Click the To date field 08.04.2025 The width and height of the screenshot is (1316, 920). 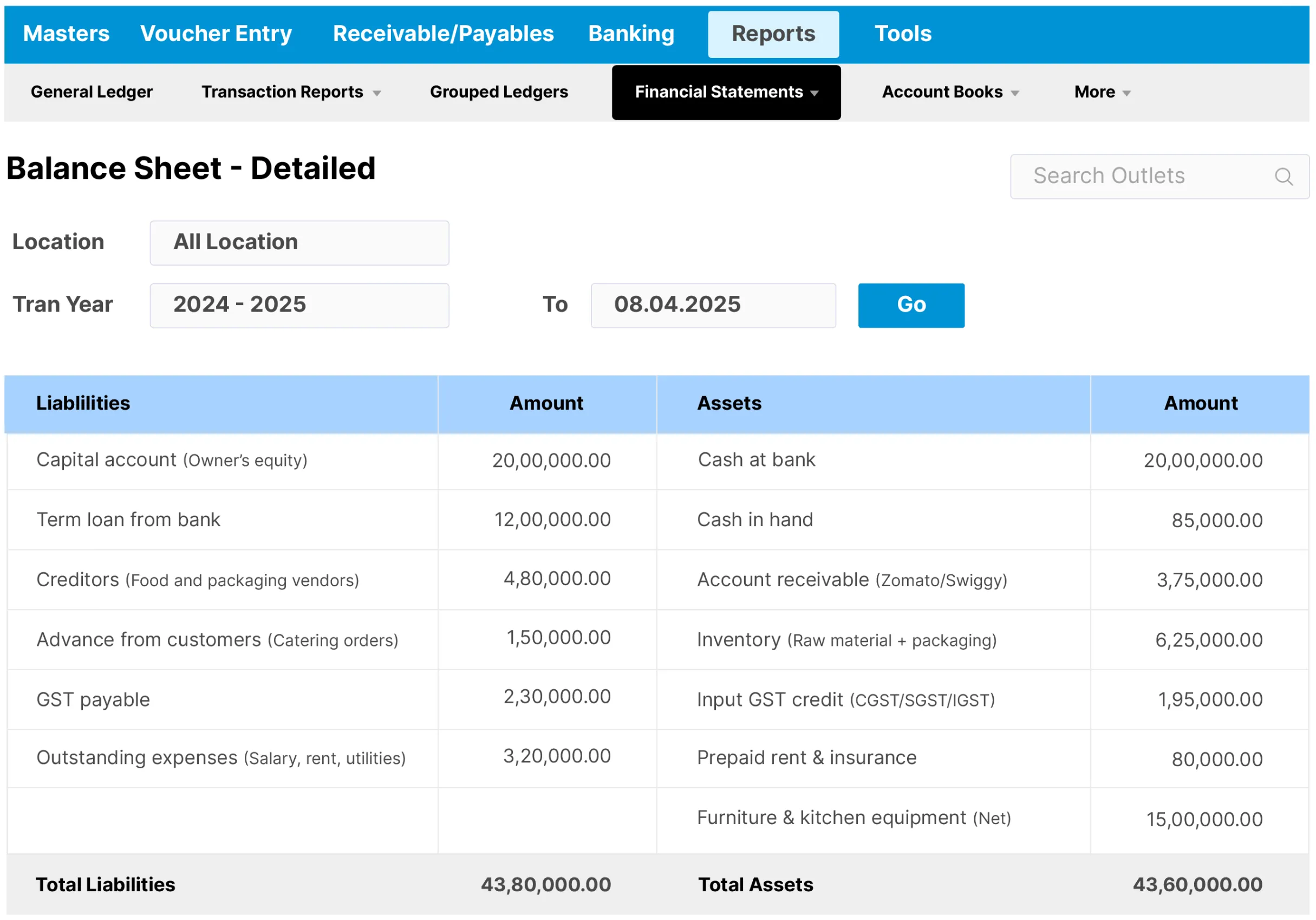tap(713, 305)
